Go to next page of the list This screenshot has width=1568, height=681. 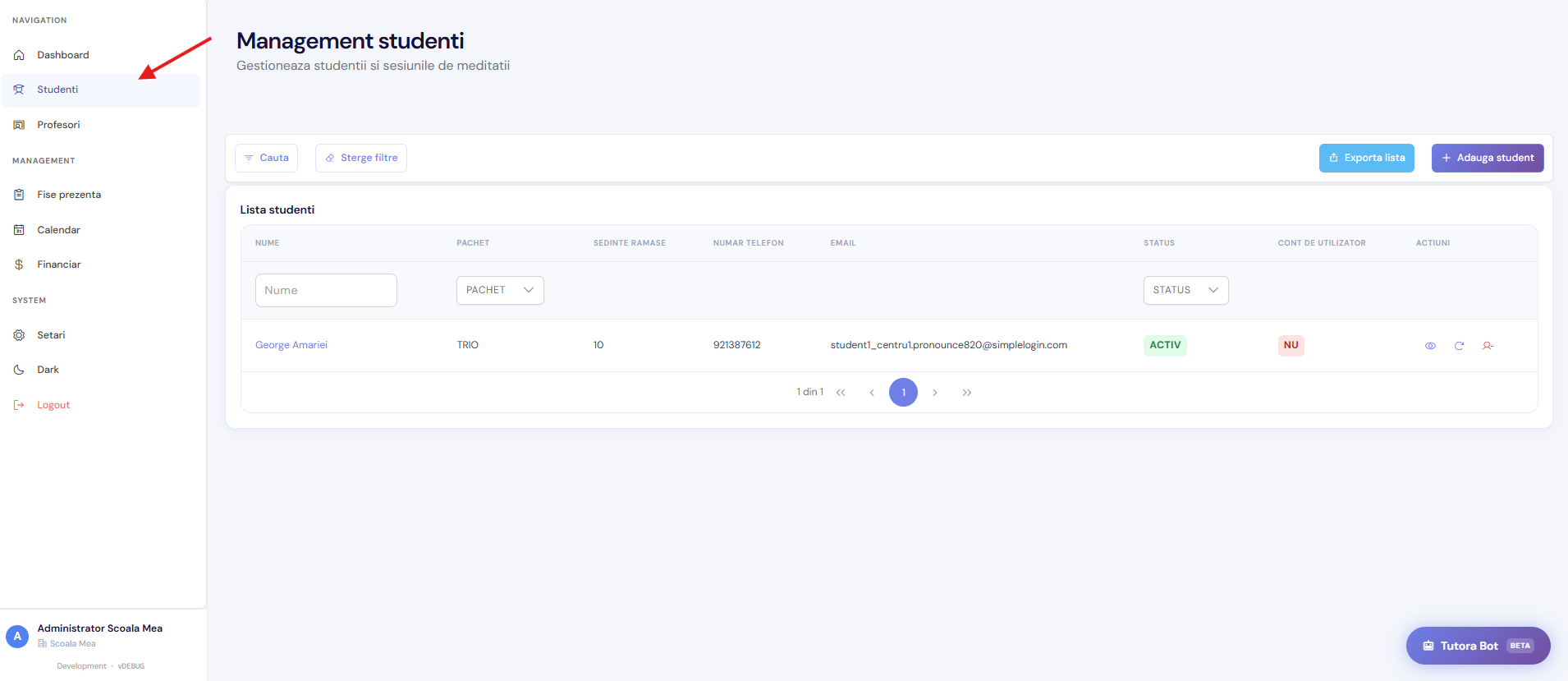935,393
